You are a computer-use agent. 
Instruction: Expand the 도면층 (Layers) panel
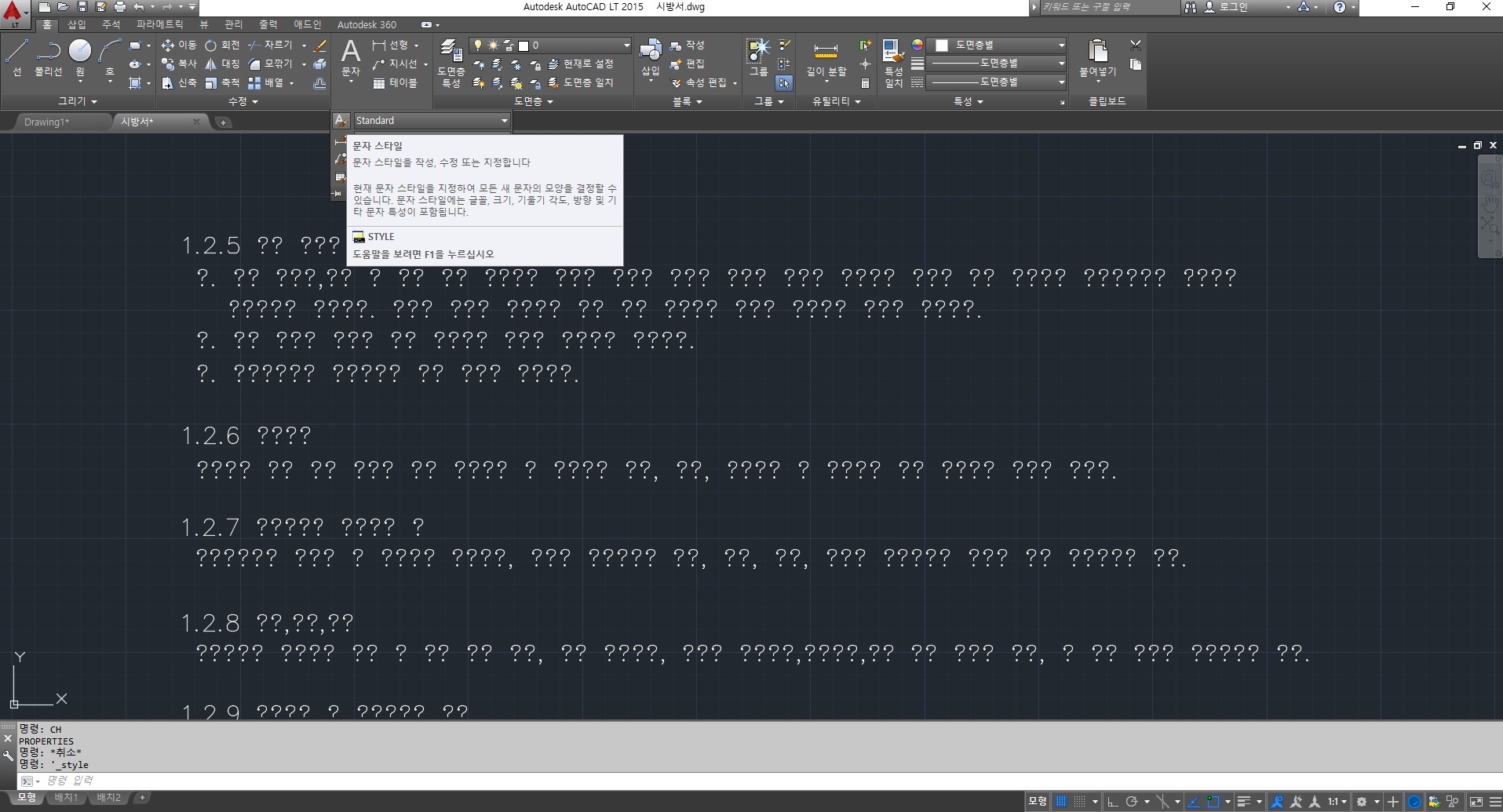533,101
